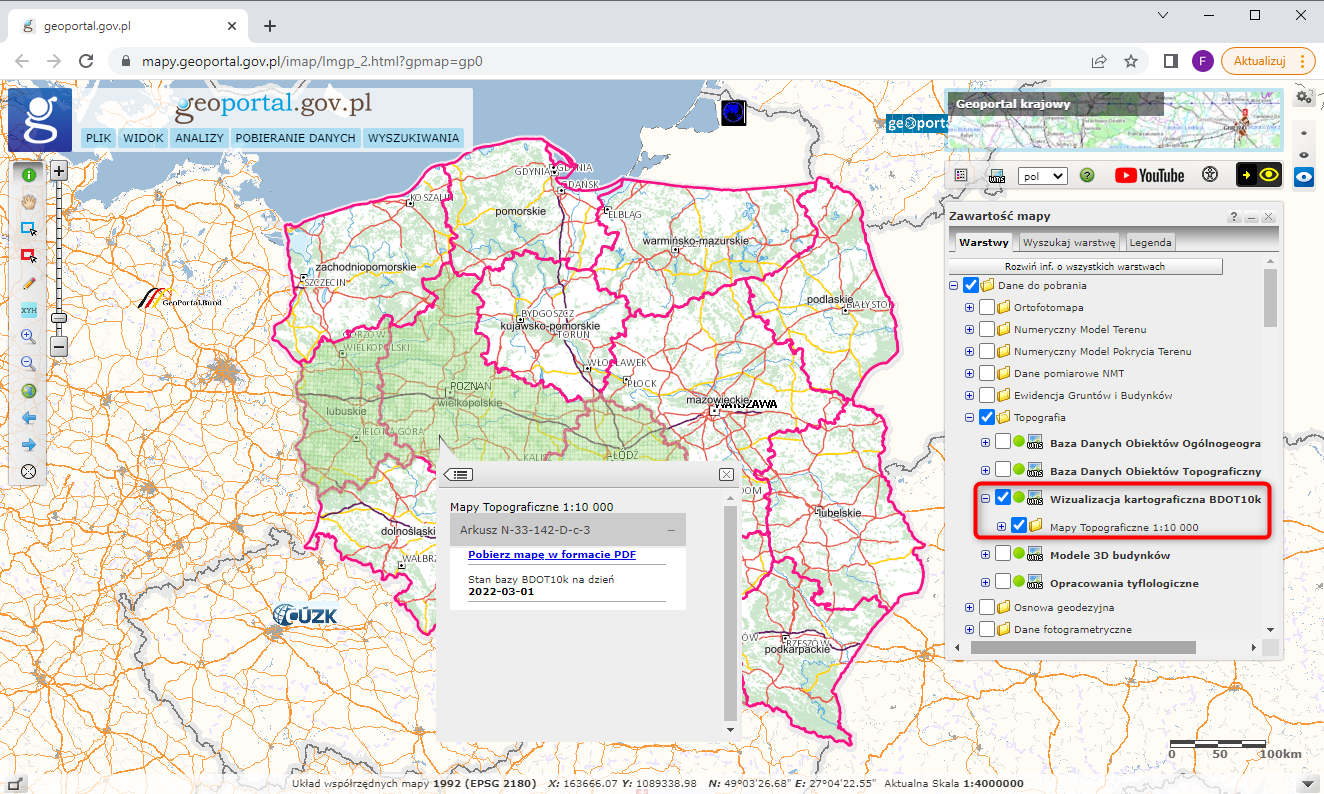The height and width of the screenshot is (794, 1324).
Task: Select the zoom out magnifier tool
Action: coord(28,363)
